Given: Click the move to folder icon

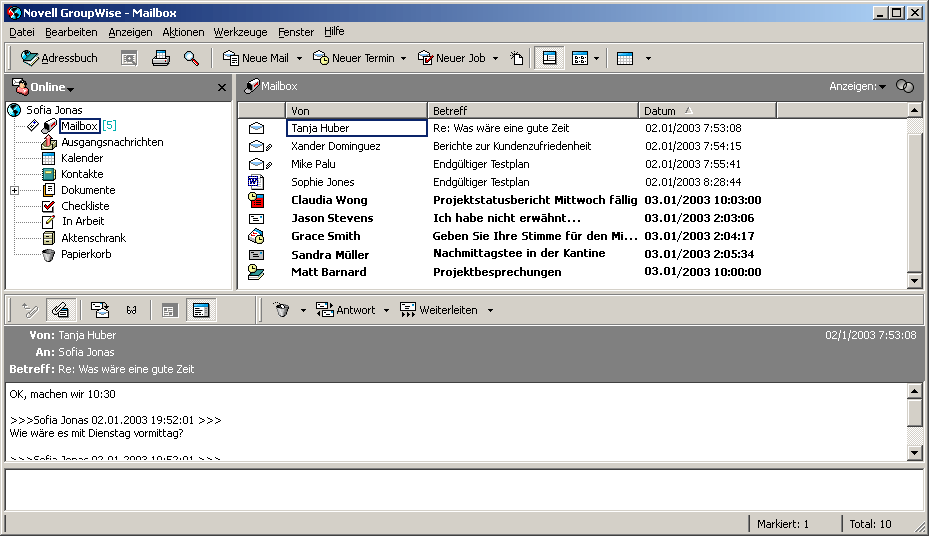Looking at the screenshot, I should coord(100,310).
